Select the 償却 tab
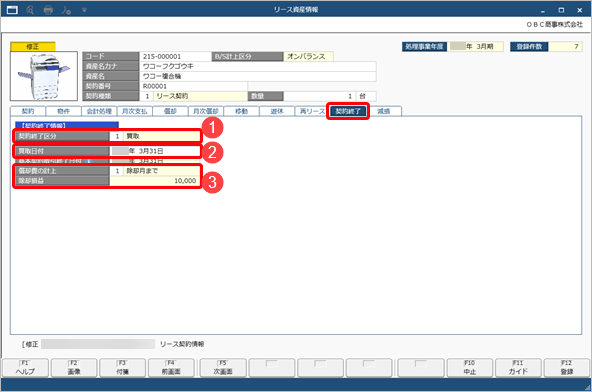The width and height of the screenshot is (592, 392). click(x=170, y=111)
